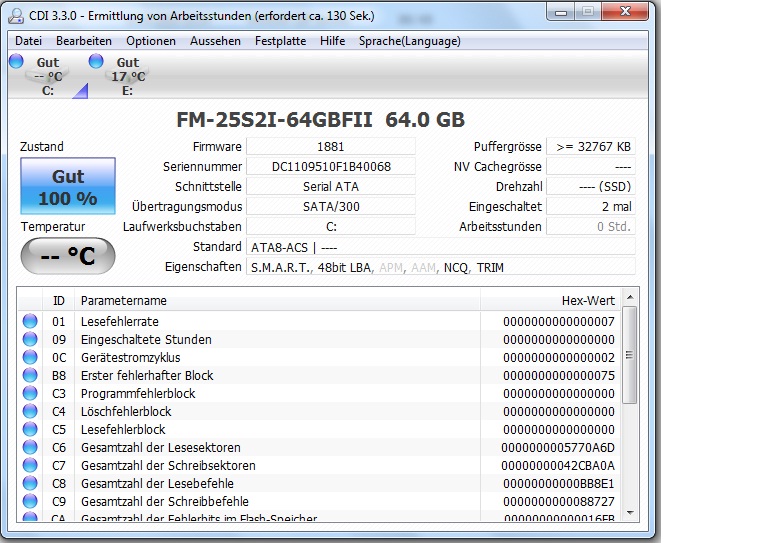768x543 pixels.
Task: Select drive E: with 17 °C
Action: pos(127,76)
